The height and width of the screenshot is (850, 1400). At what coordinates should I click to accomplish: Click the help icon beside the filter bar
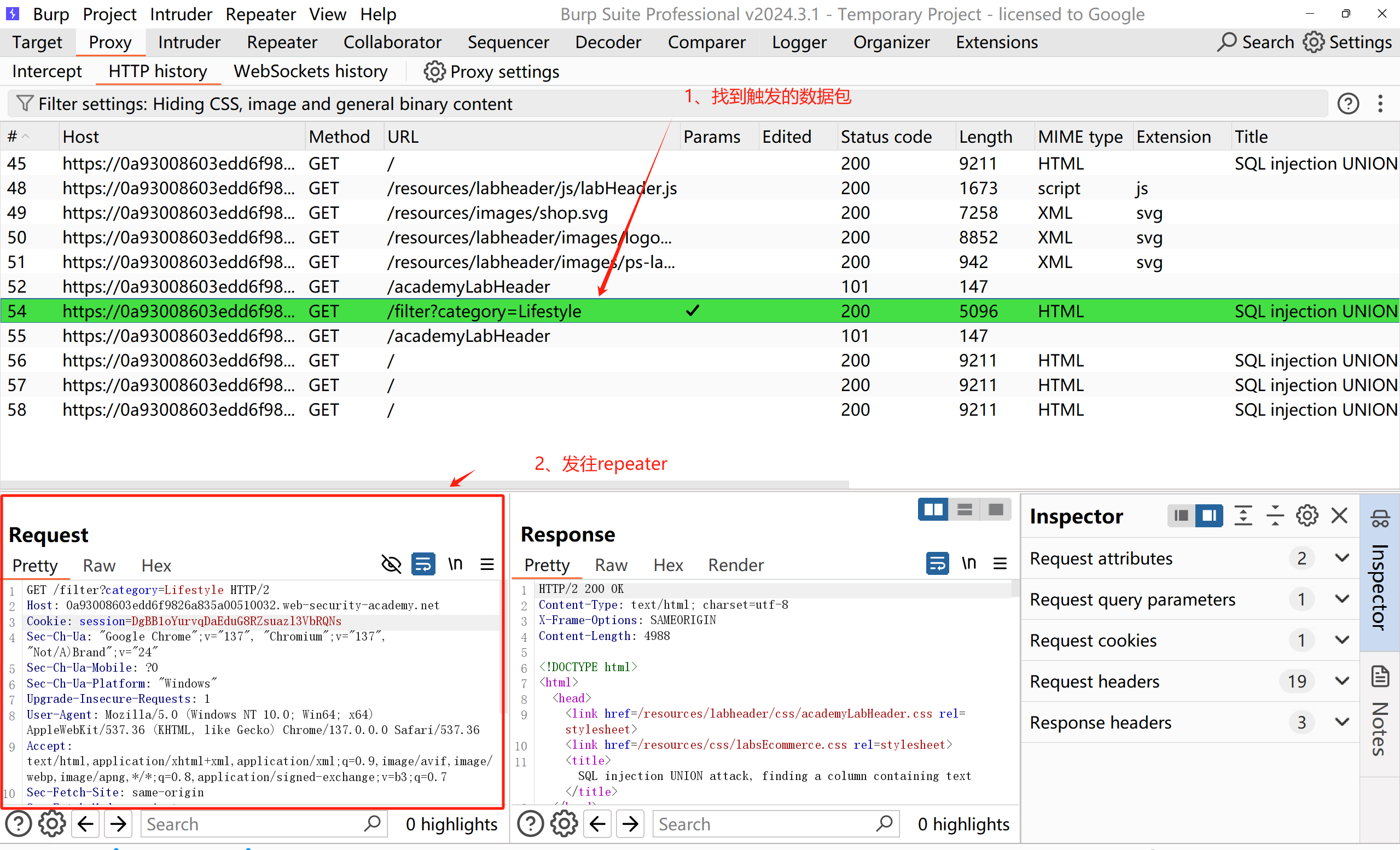(1347, 103)
